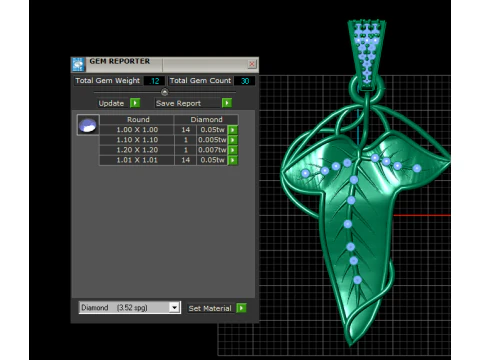Select the 1.01 X 1.01 size cell

137,160
